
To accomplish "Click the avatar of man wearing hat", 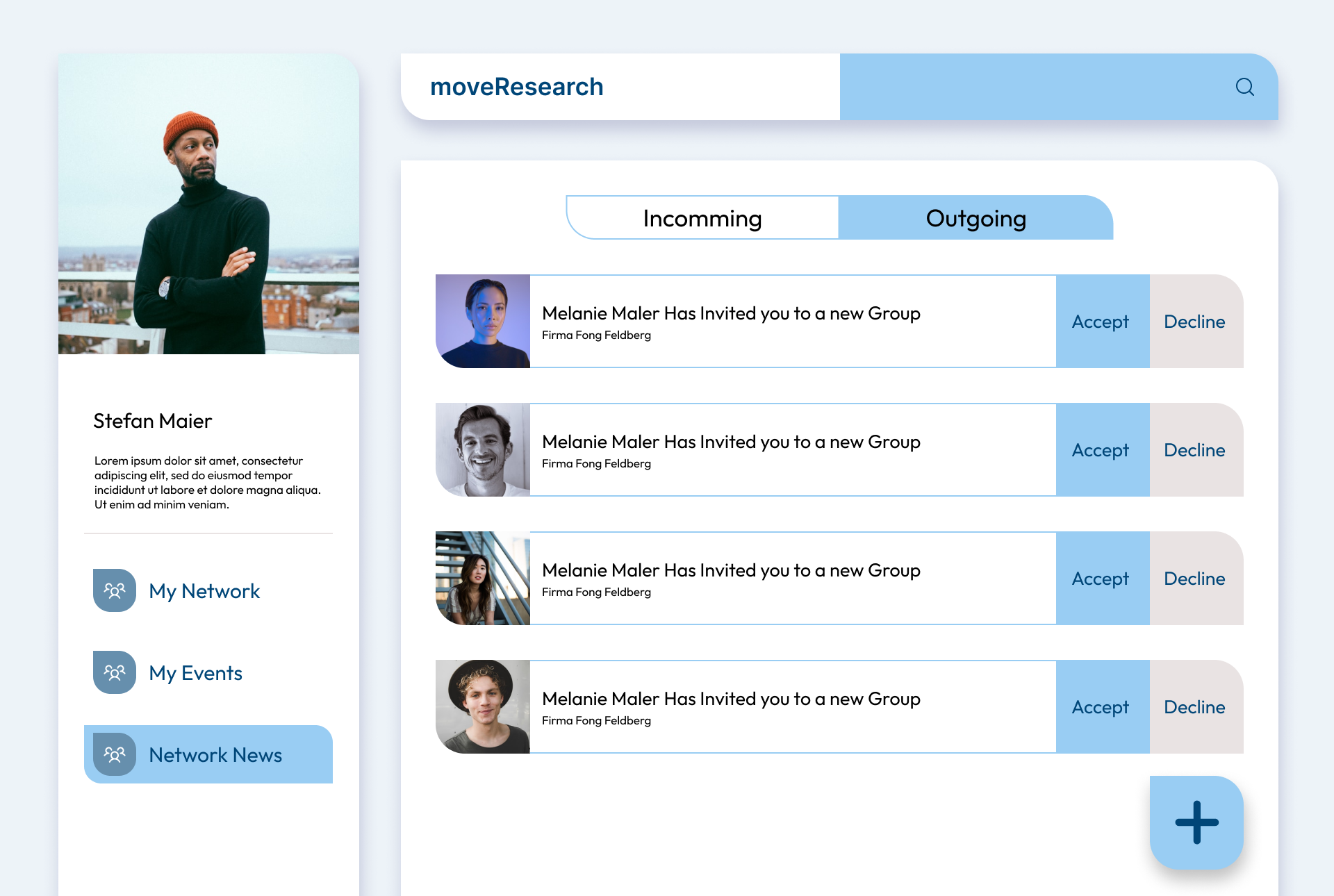I will (483, 707).
